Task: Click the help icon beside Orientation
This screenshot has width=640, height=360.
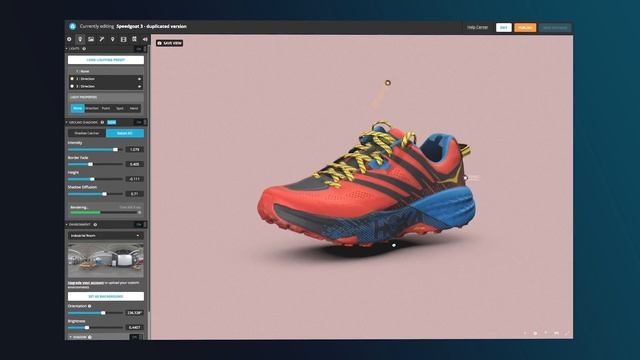Action: click(x=89, y=306)
